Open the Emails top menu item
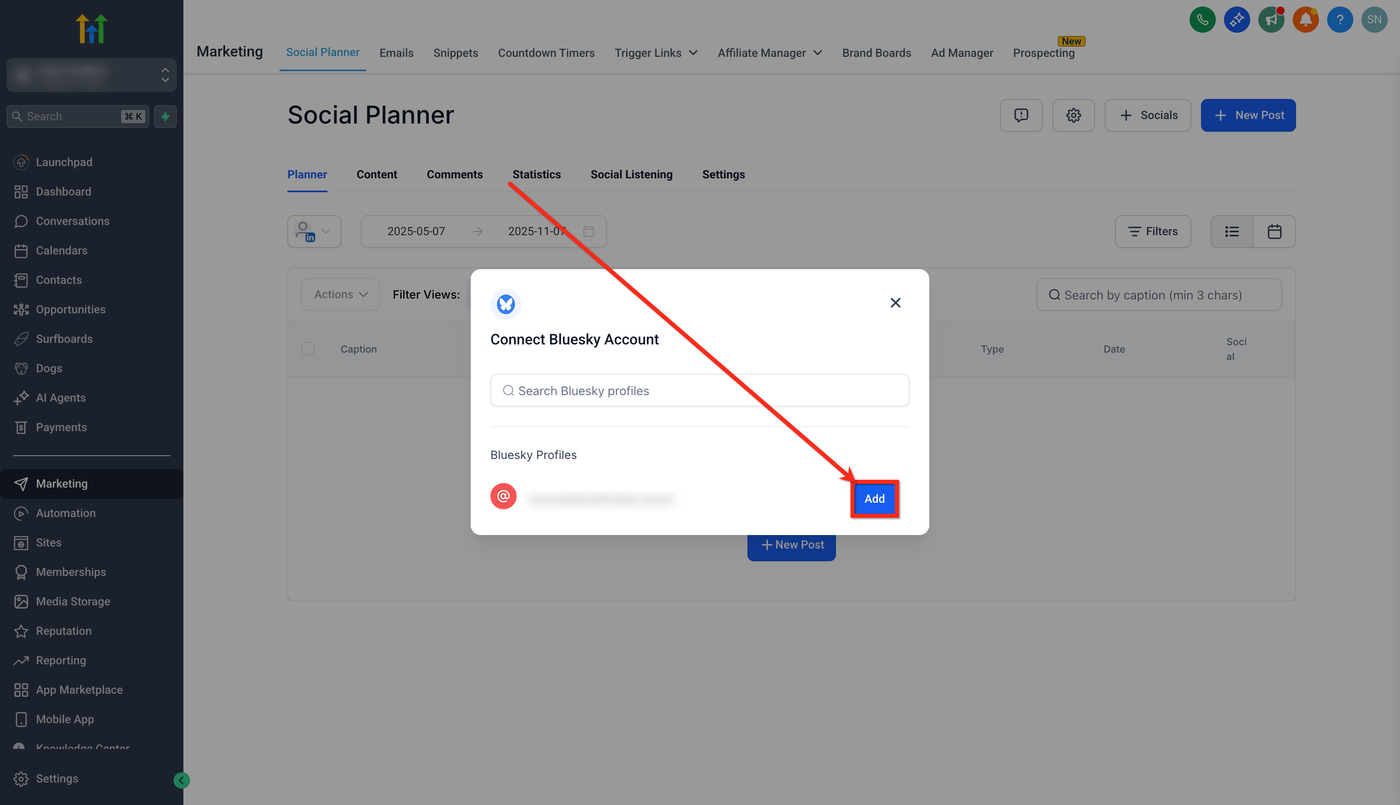The image size is (1400, 805). pyautogui.click(x=397, y=53)
